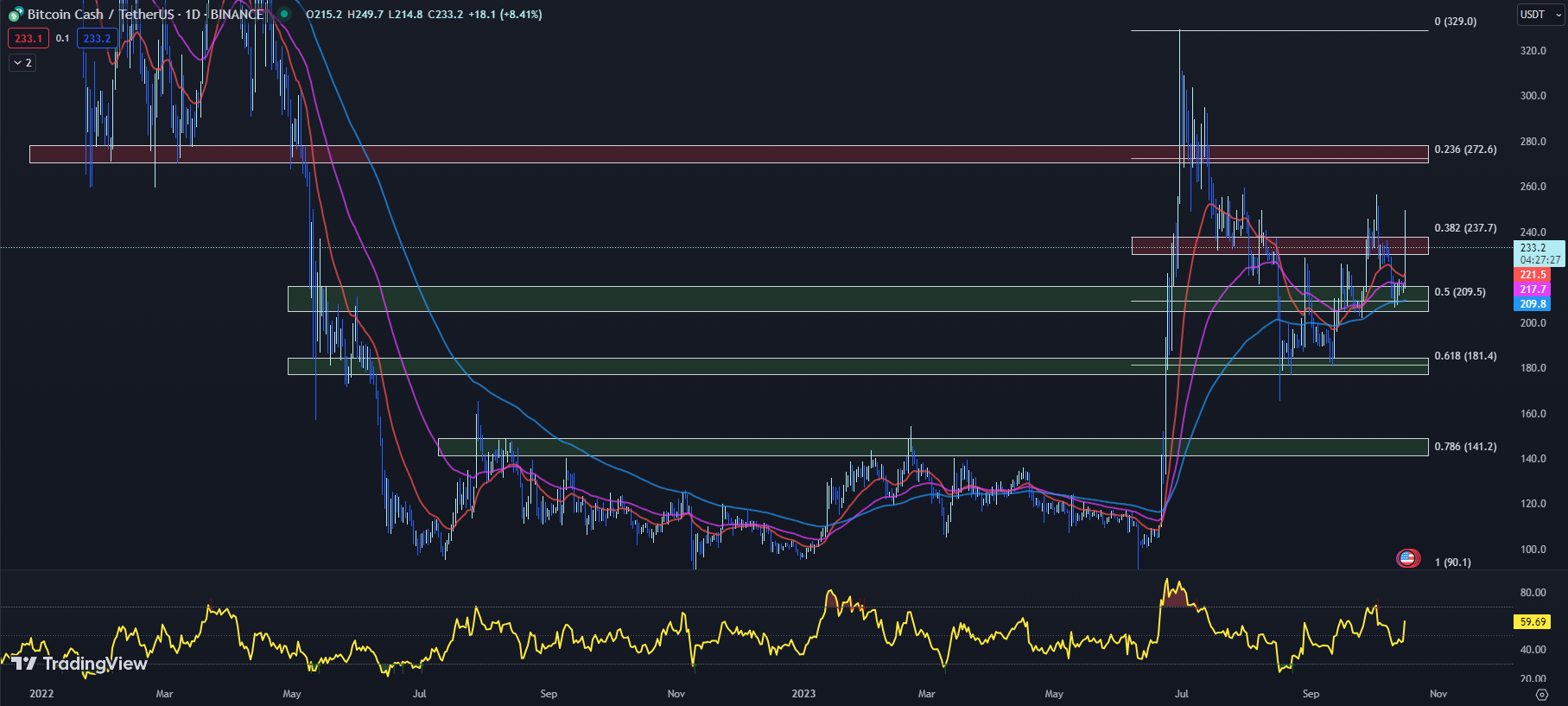1568x706 pixels.
Task: Click the C233.2 close value in legend
Action: [x=445, y=15]
